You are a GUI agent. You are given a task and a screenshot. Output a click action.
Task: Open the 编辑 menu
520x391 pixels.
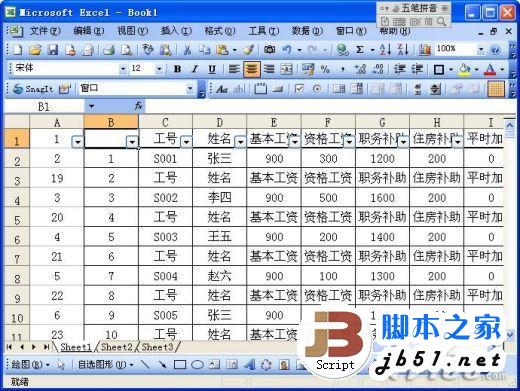[x=88, y=31]
